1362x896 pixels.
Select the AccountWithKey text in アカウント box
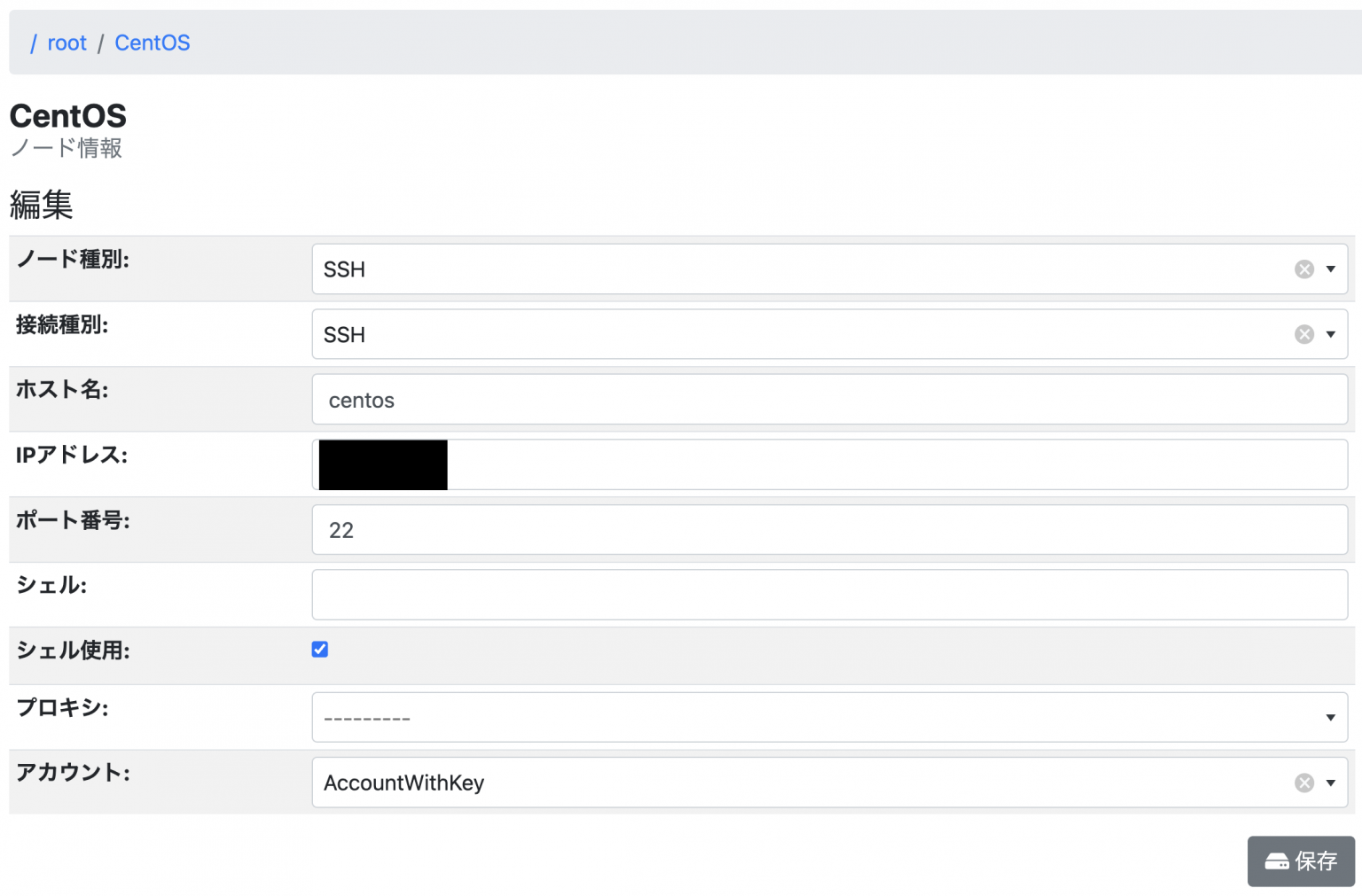click(403, 783)
